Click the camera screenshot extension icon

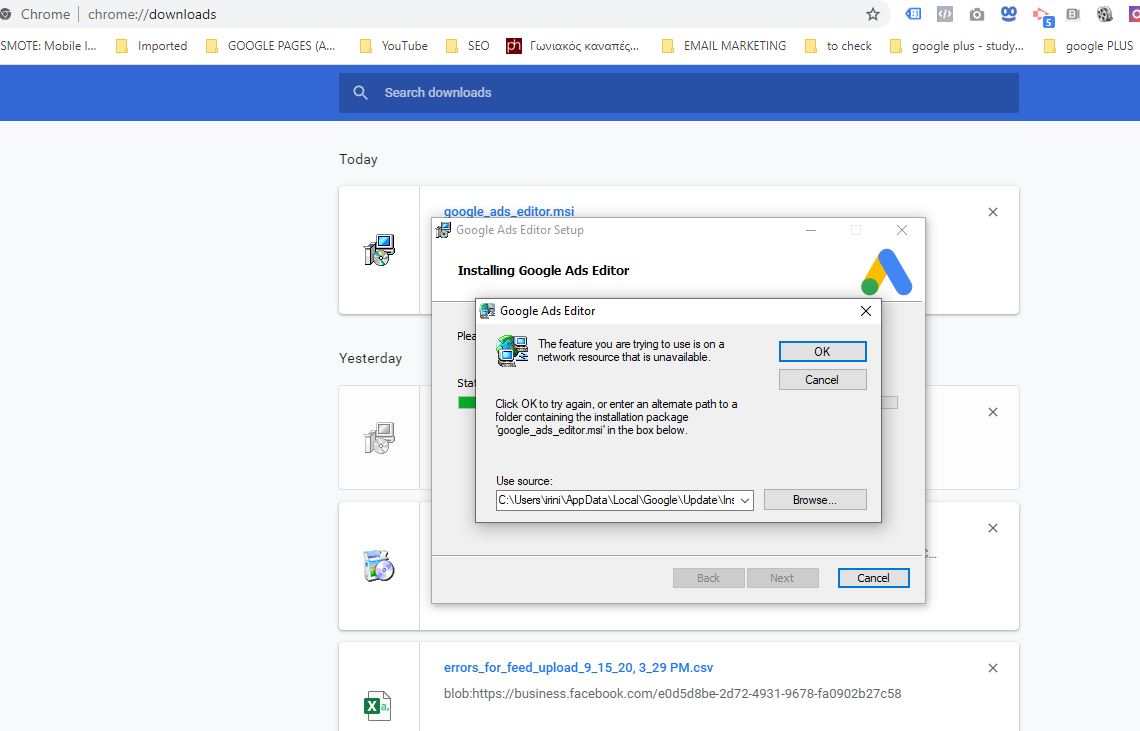[976, 15]
